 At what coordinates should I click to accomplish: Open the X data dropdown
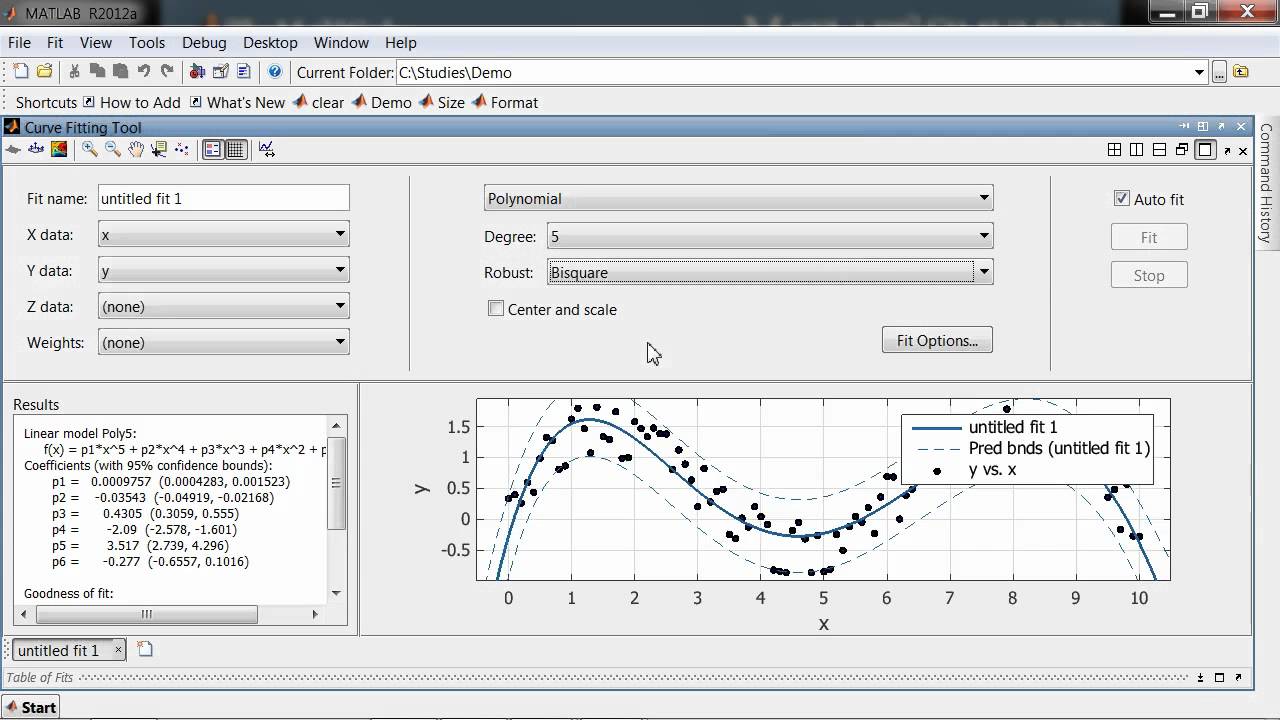223,235
